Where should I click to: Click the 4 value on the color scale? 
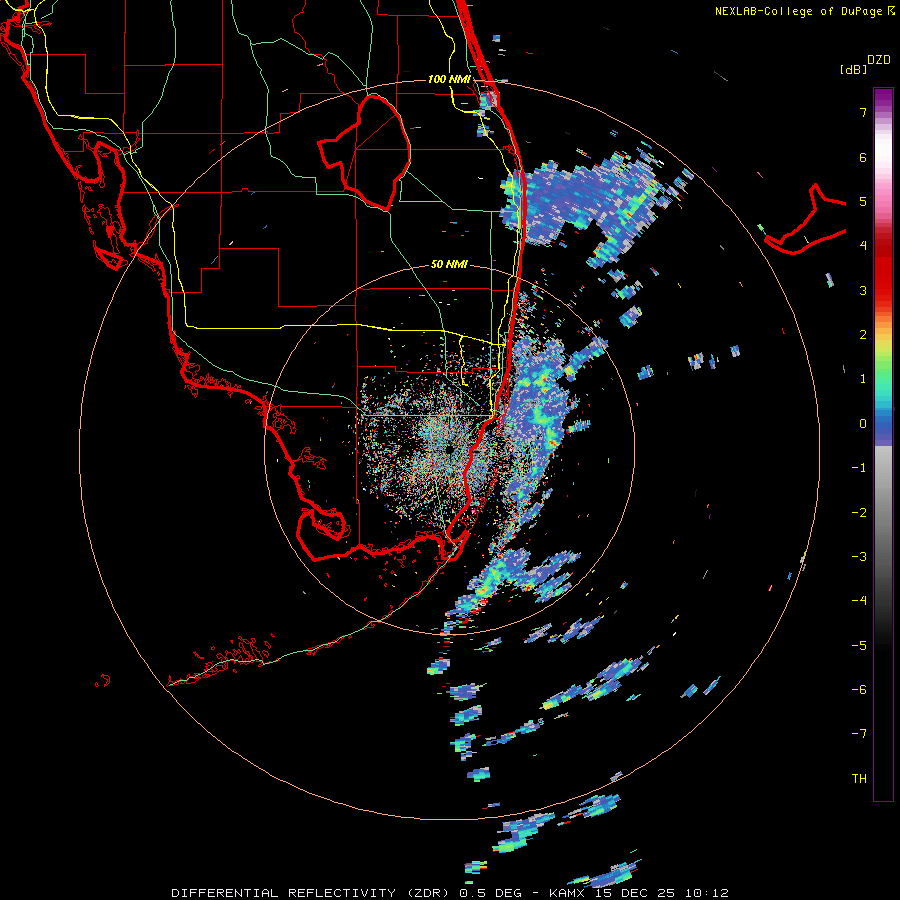863,246
